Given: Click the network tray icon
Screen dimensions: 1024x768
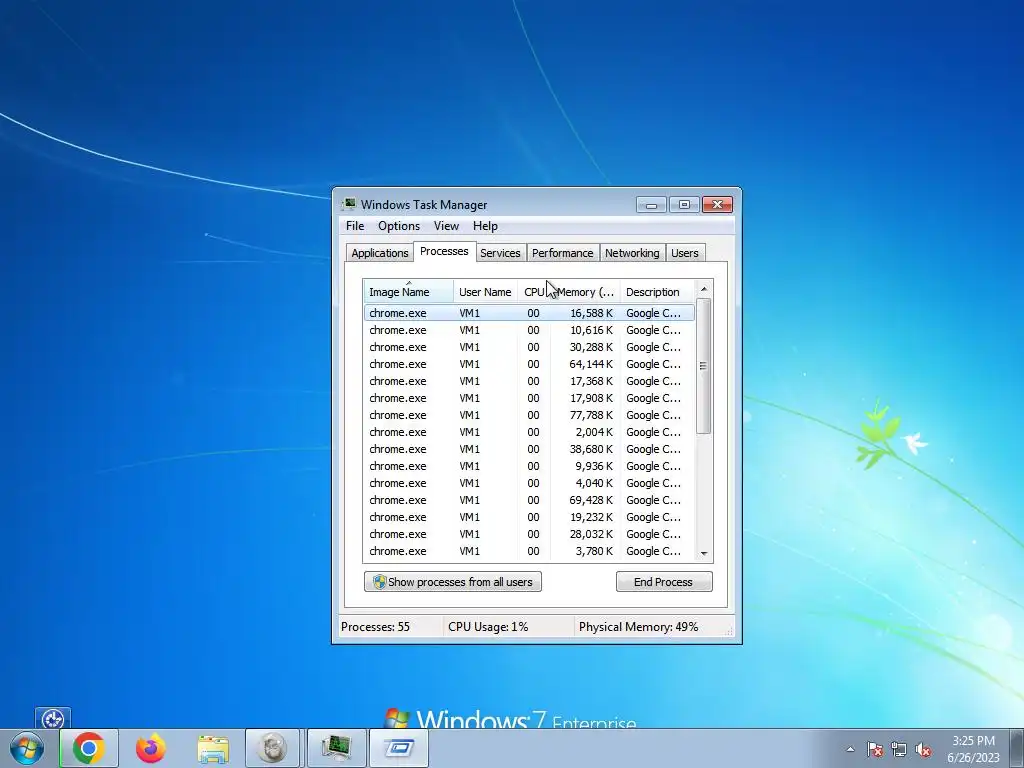Looking at the screenshot, I should 899,750.
